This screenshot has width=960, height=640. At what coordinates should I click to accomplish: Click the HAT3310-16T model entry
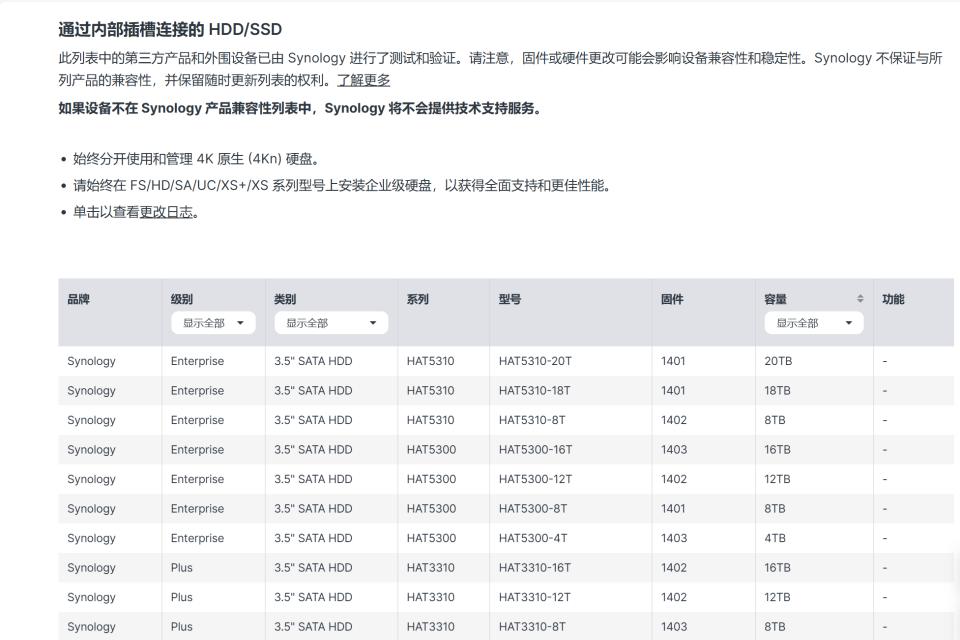[x=535, y=568]
